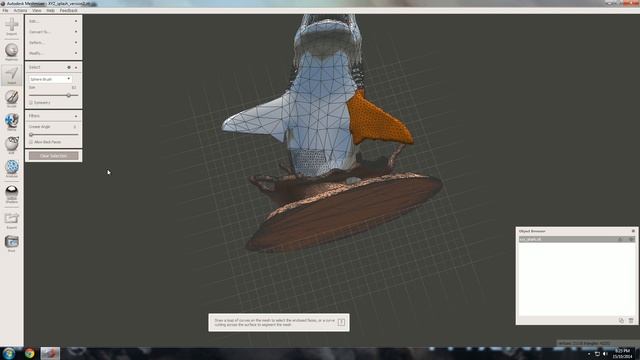Viewport: 640px width, 360px height.
Task: Expand the Modify submenu
Action: click(53, 53)
